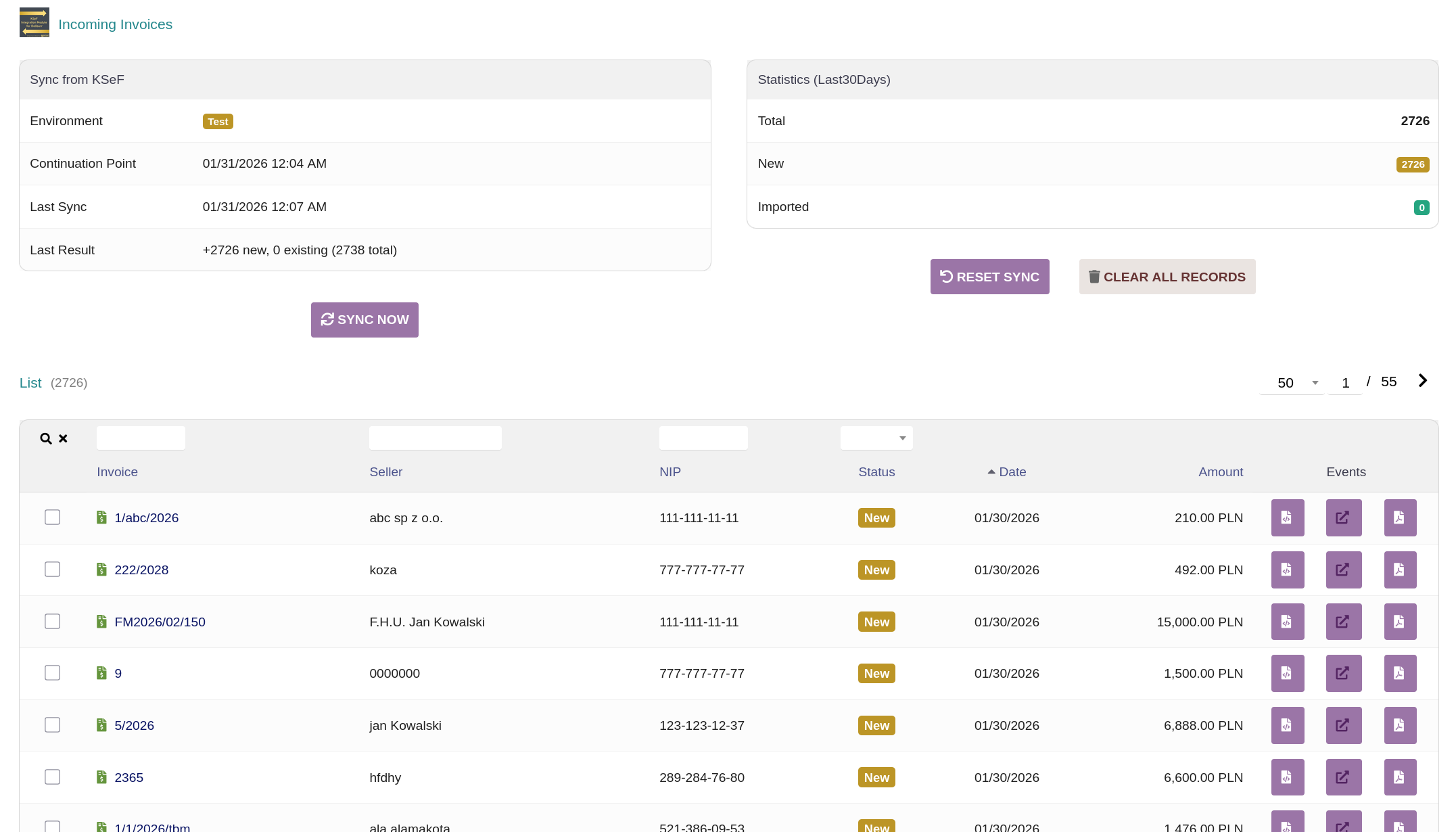Open PDF for invoice 222/2028
The width and height of the screenshot is (1456, 832).
(x=1399, y=570)
